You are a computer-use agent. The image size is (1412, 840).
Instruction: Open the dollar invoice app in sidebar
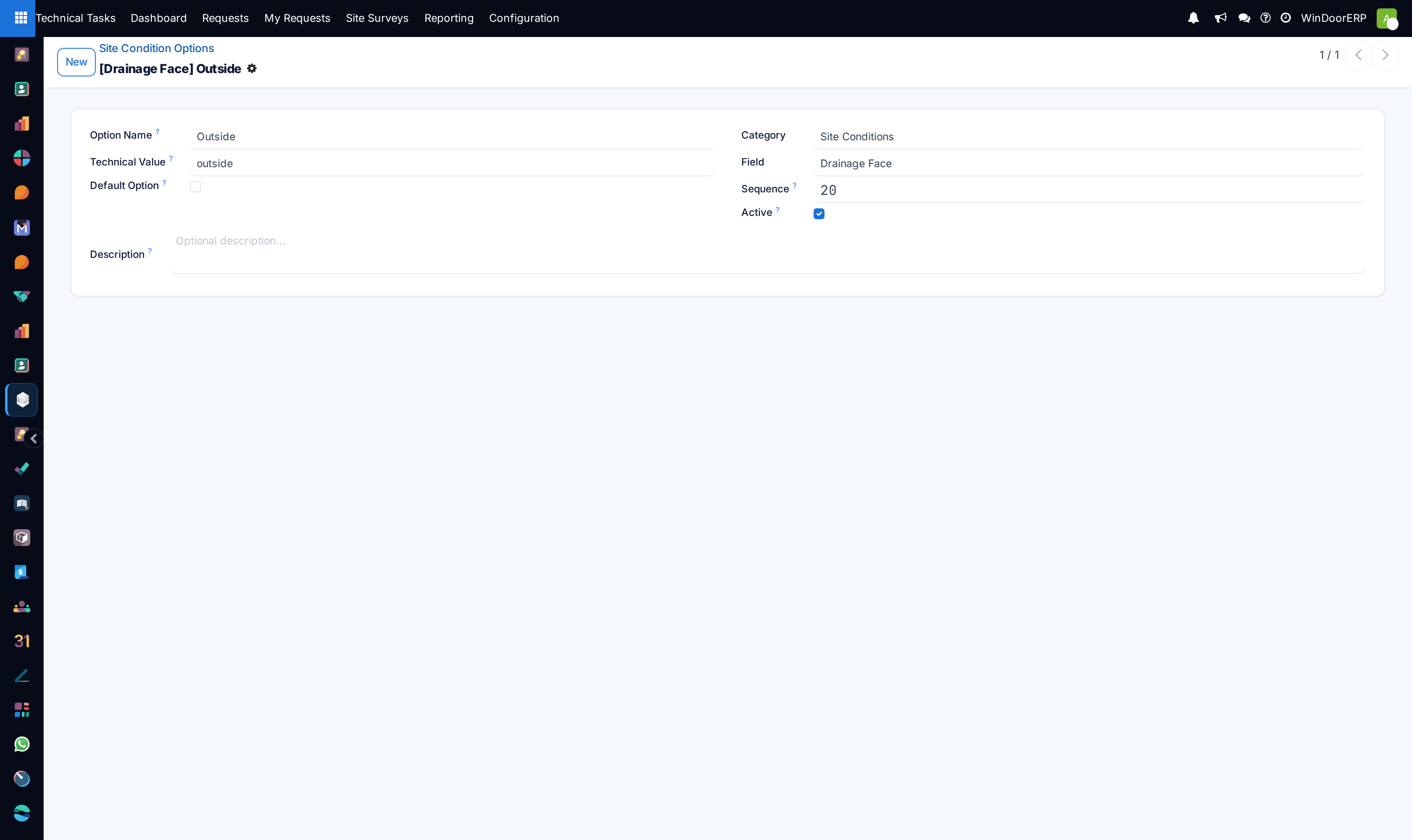21,572
